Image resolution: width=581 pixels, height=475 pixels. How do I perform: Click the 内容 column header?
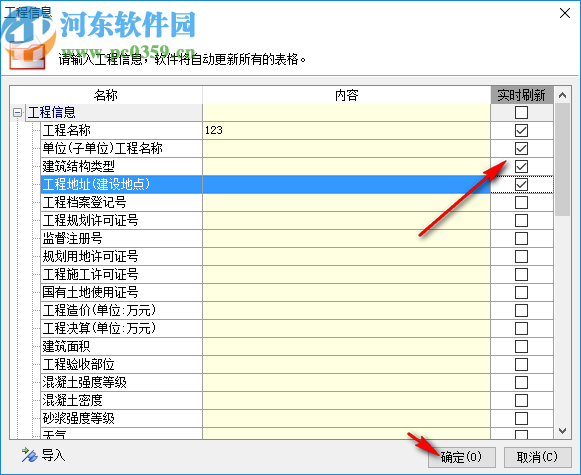(x=346, y=95)
